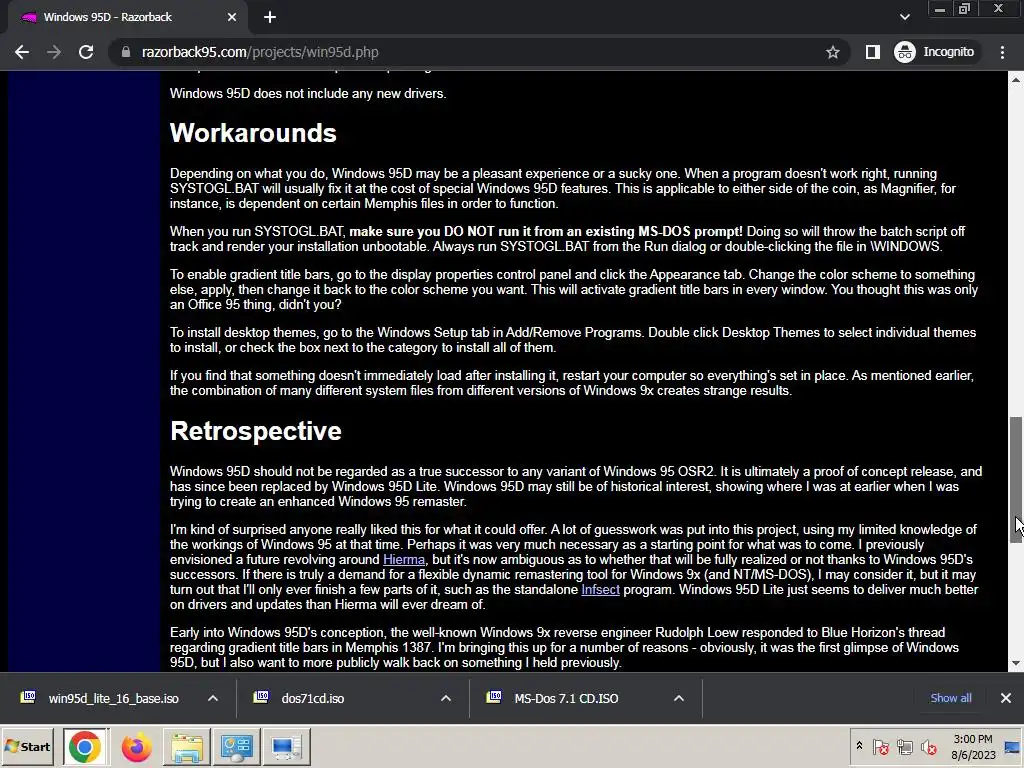Click the Razorback tab favicon

click(x=28, y=17)
